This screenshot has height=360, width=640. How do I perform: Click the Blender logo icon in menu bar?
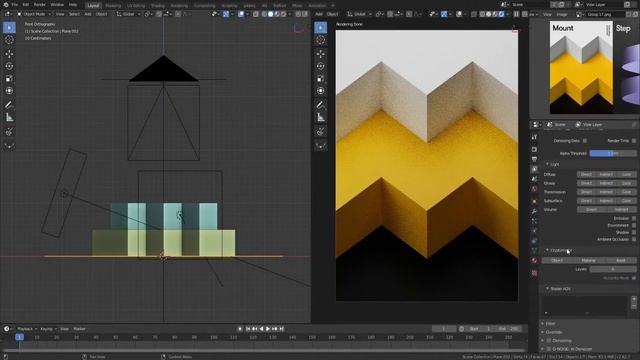click(5, 4)
